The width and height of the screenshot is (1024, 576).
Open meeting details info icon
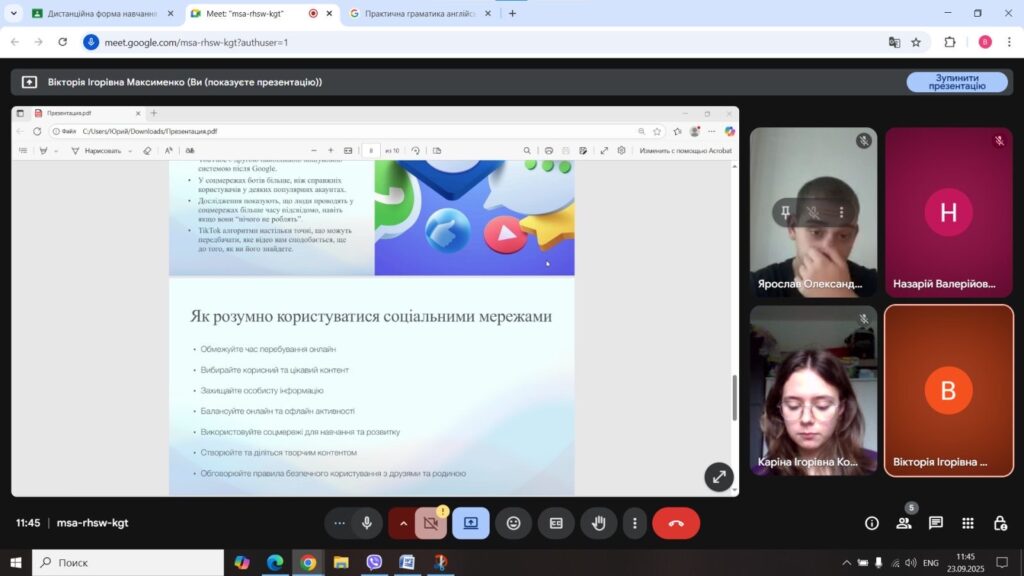coord(872,523)
